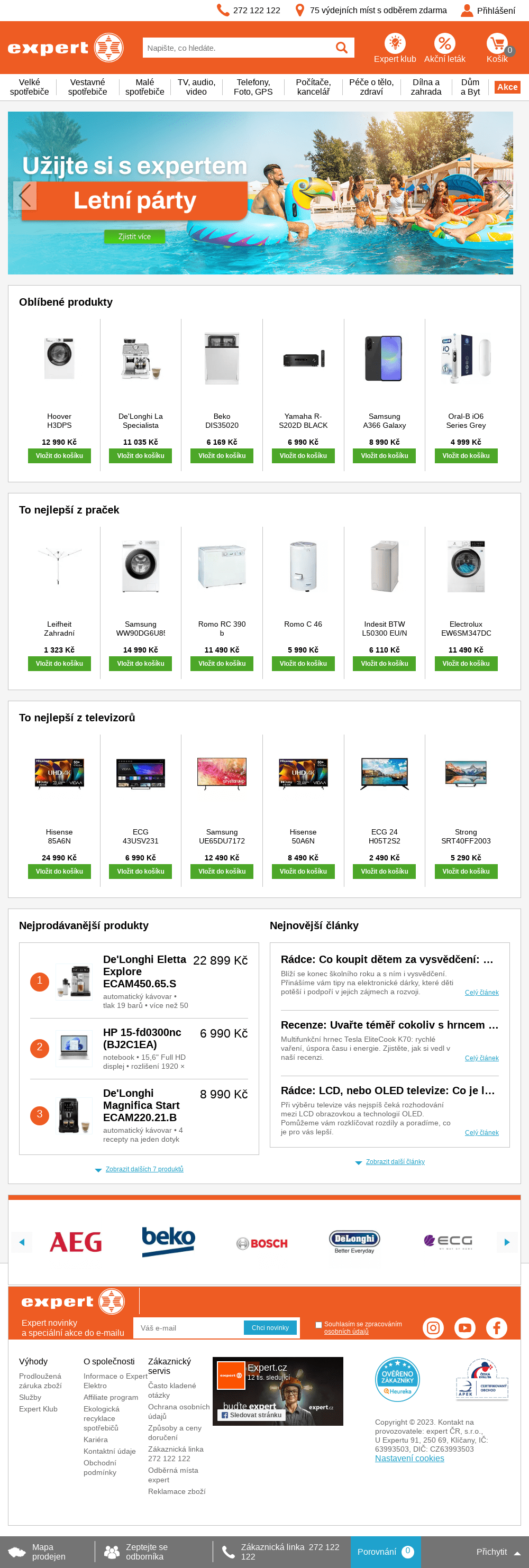Add Hoover H3DPS to cart
This screenshot has width=529, height=1568.
(59, 456)
